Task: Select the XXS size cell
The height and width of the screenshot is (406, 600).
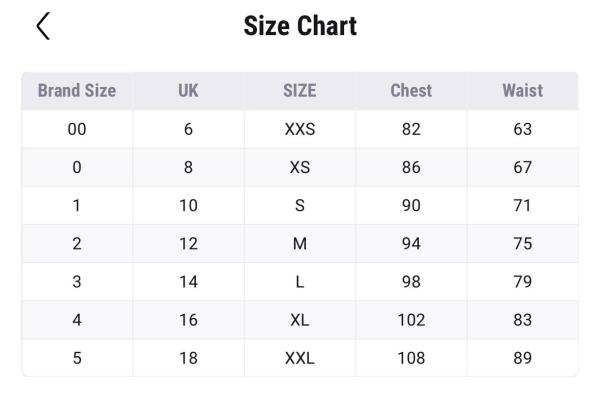Action: tap(299, 129)
